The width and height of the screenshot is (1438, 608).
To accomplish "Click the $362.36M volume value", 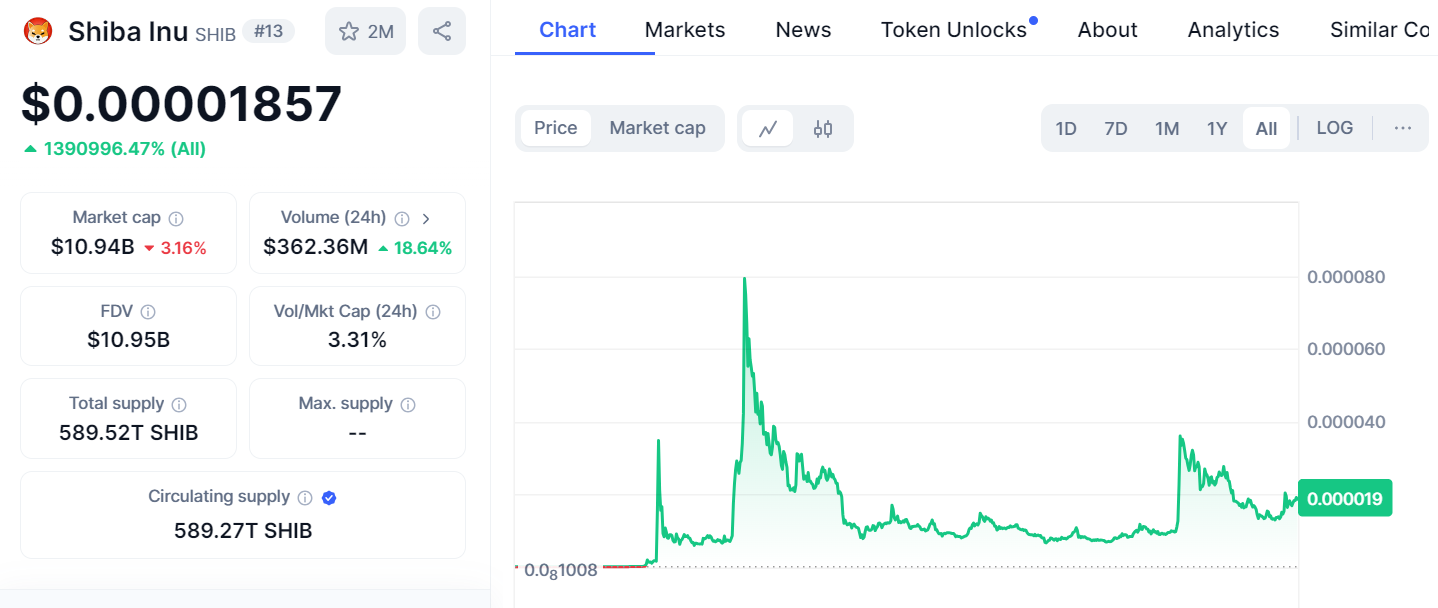I will (x=316, y=247).
